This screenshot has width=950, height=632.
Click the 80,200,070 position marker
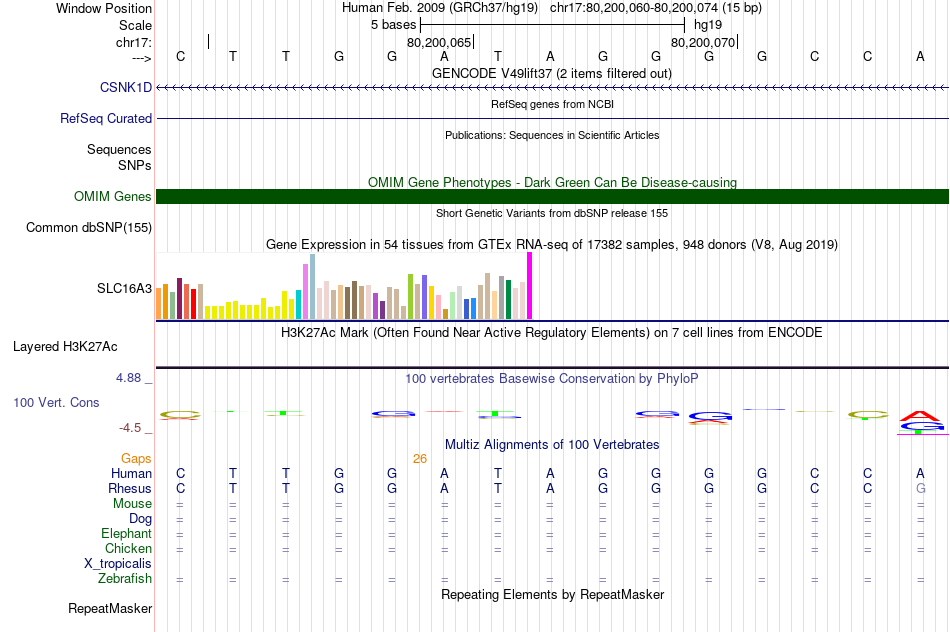pos(703,42)
